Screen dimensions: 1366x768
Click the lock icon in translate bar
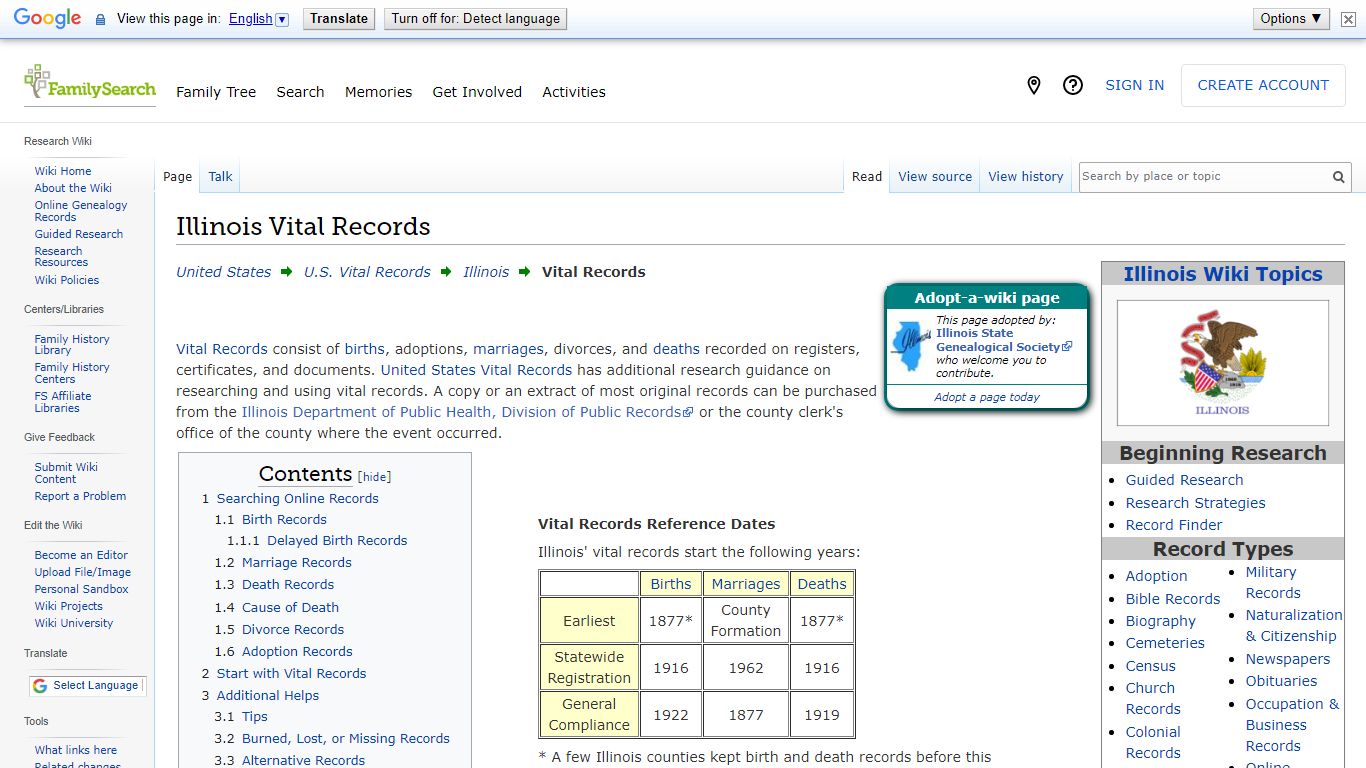100,19
